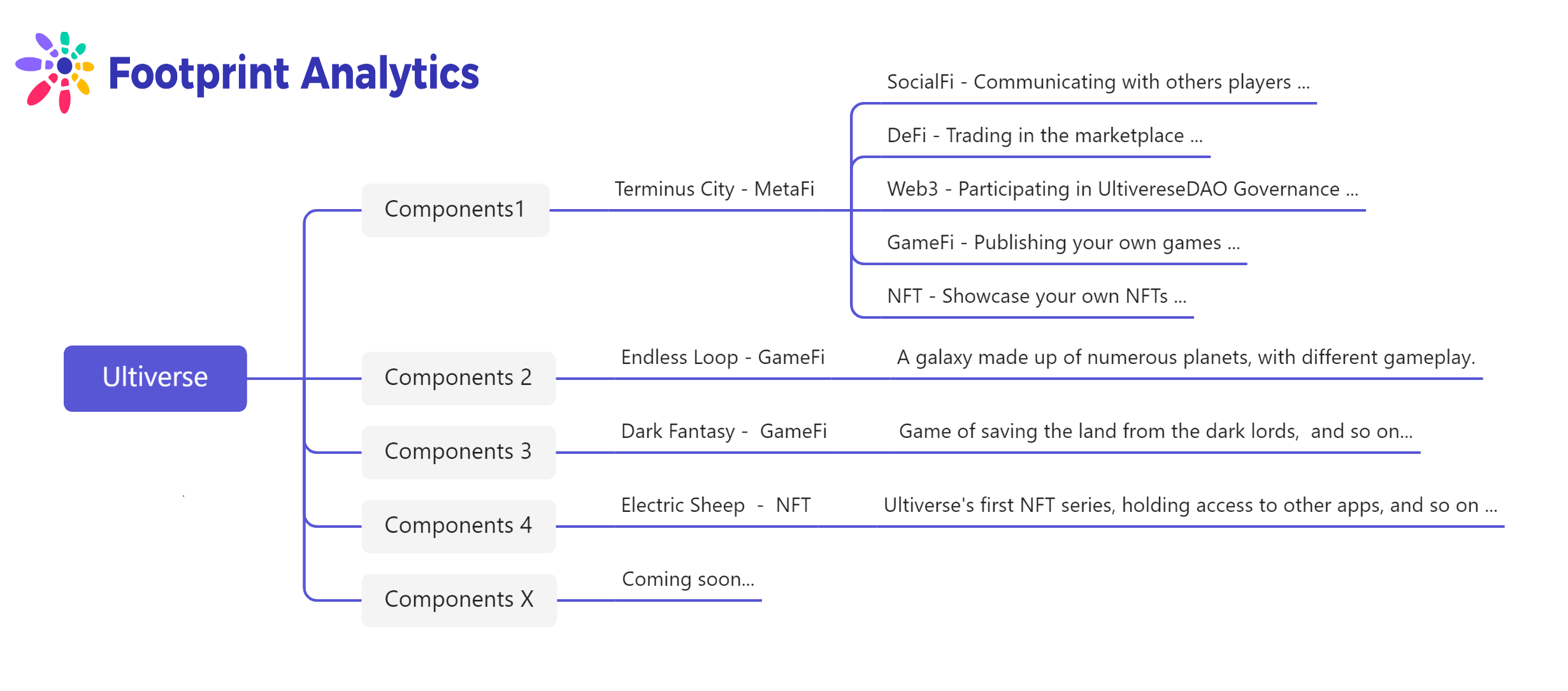Screen dimensions: 1568x691
Task: Select the Components1 node
Action: (455, 210)
